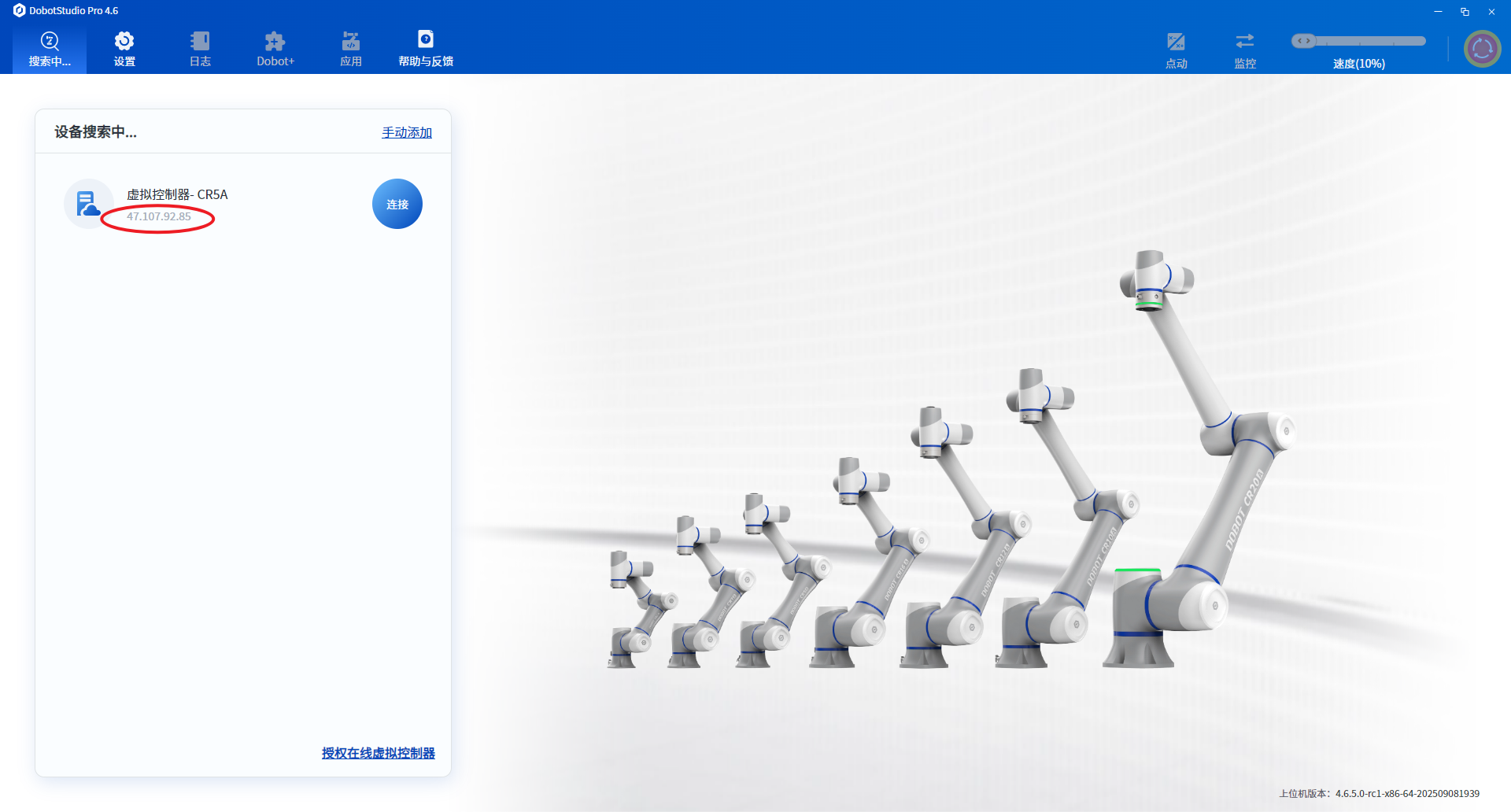Open the 监控 monitoring panel

coord(1244,42)
